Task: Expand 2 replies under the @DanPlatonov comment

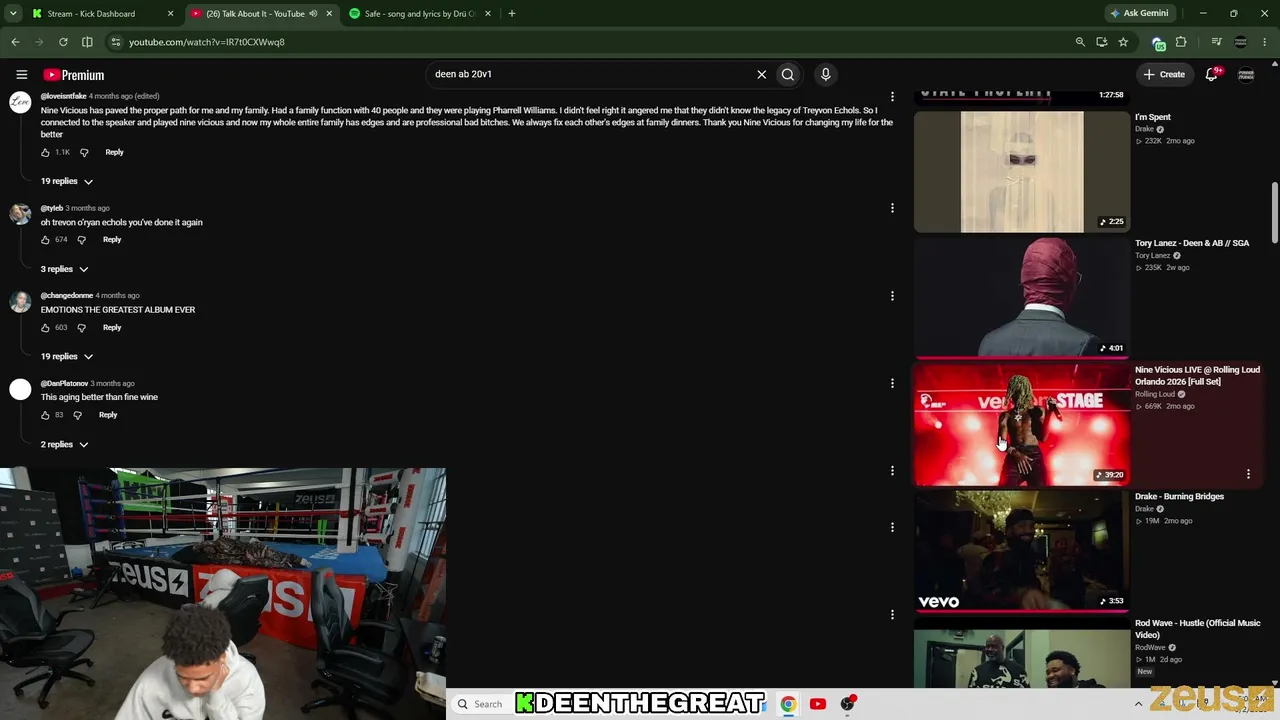Action: (64, 444)
